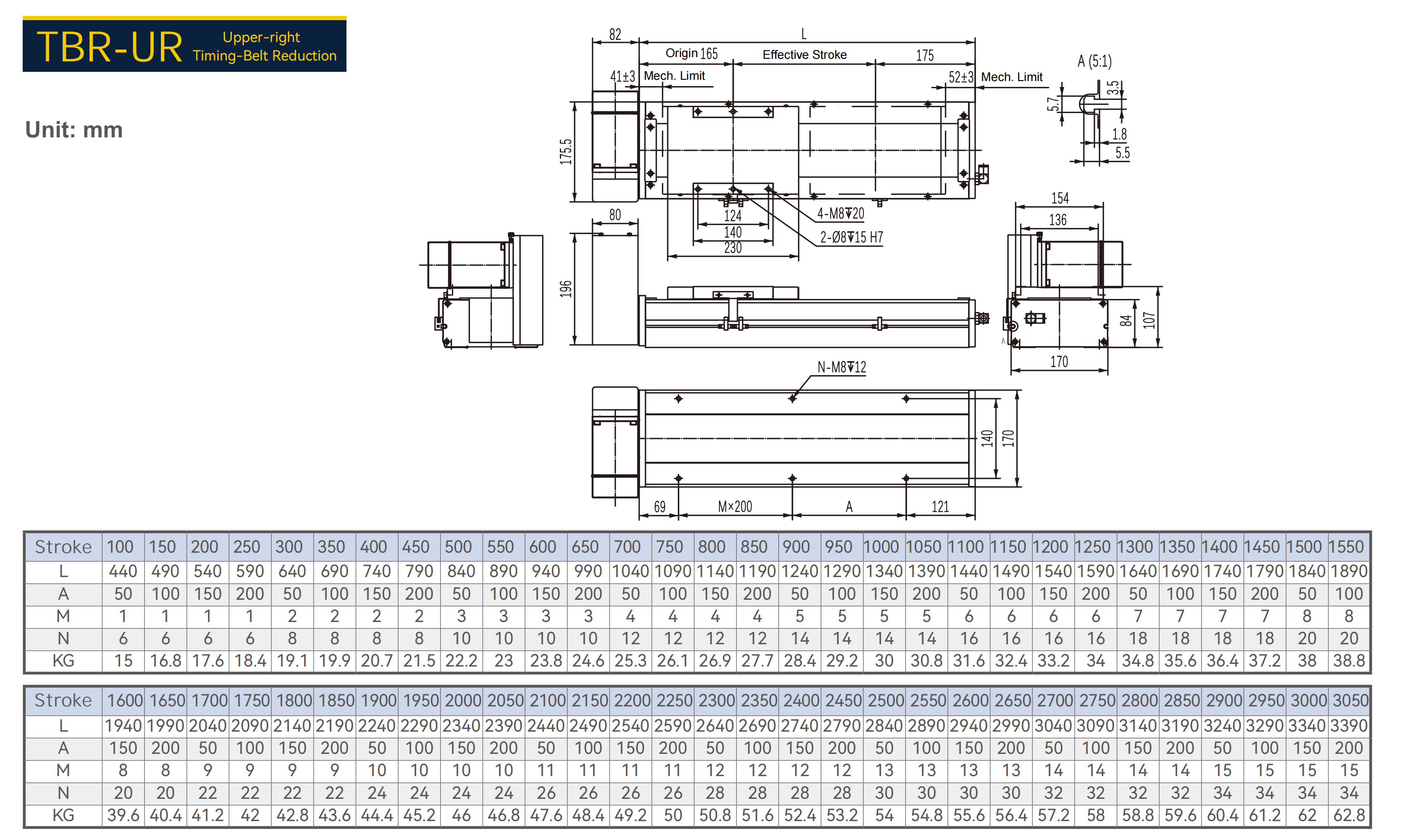Click the KG value '62.8'
The width and height of the screenshot is (1401, 840).
point(1349,815)
